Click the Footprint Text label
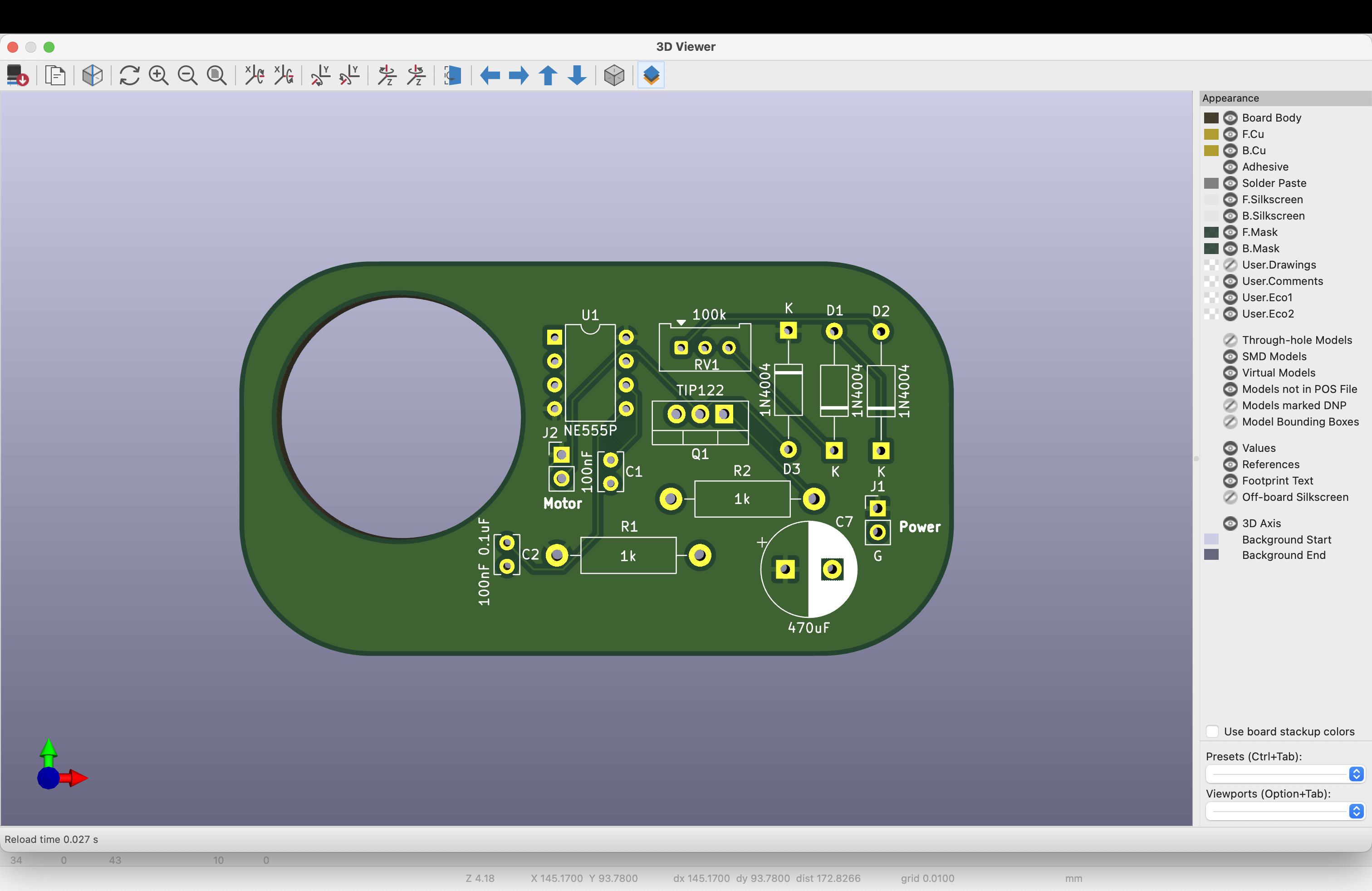The height and width of the screenshot is (891, 1372). [1278, 480]
